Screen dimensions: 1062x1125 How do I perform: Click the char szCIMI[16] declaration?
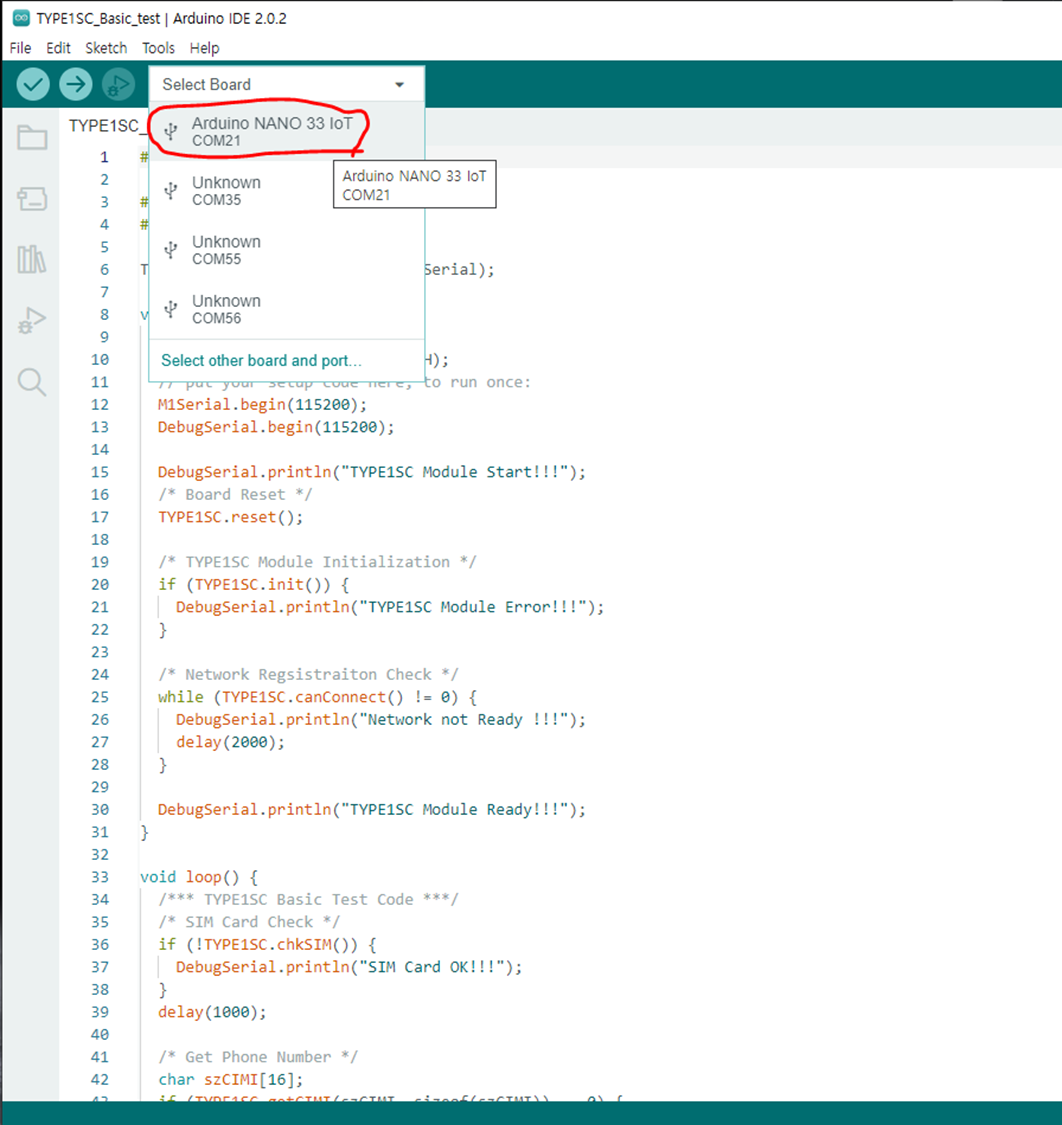coord(231,1080)
